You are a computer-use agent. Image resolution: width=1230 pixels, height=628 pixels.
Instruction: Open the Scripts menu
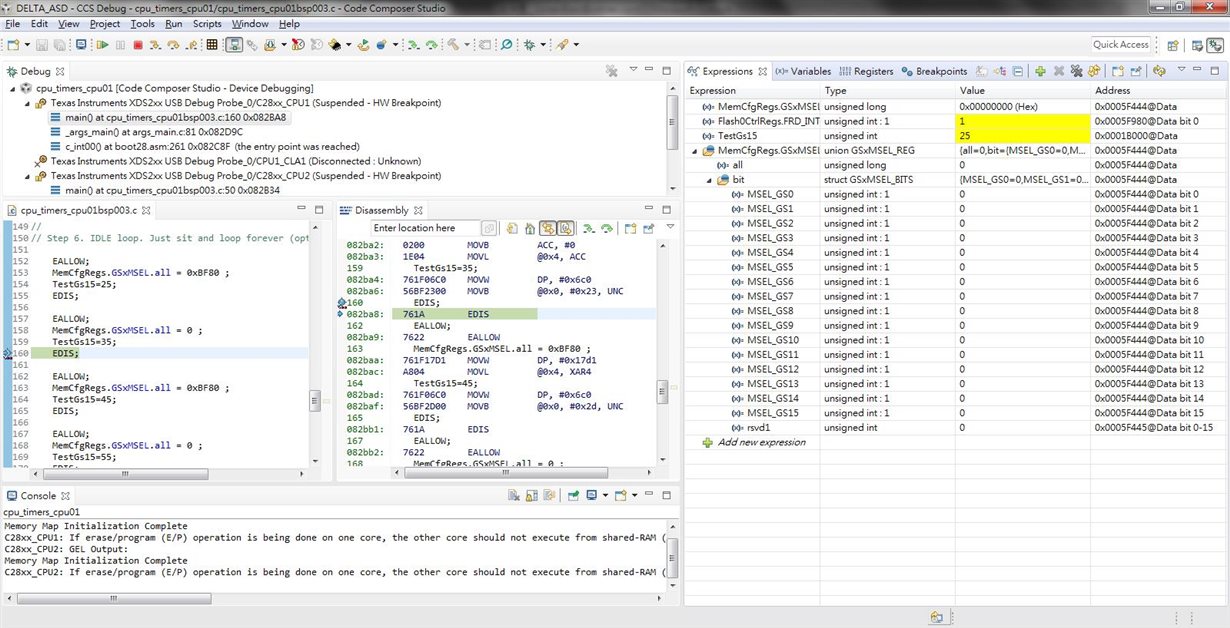coord(207,24)
